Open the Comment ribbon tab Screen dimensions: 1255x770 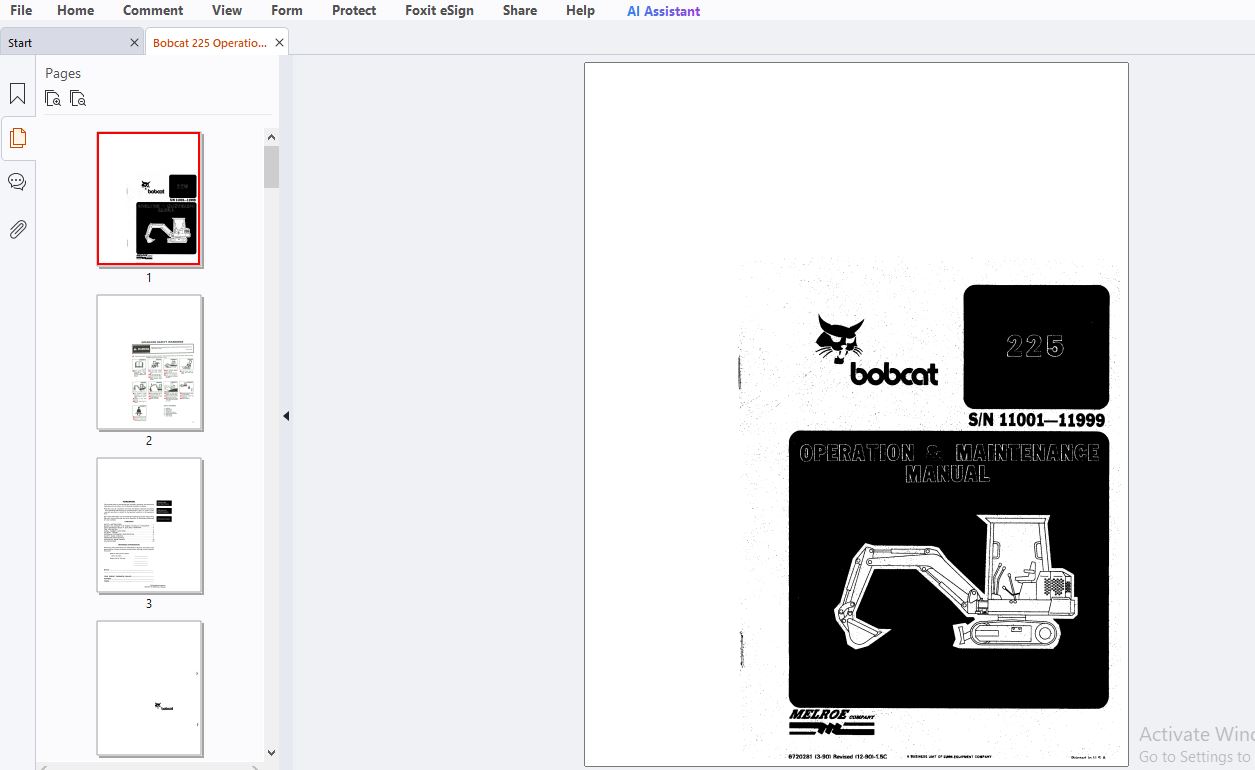153,10
